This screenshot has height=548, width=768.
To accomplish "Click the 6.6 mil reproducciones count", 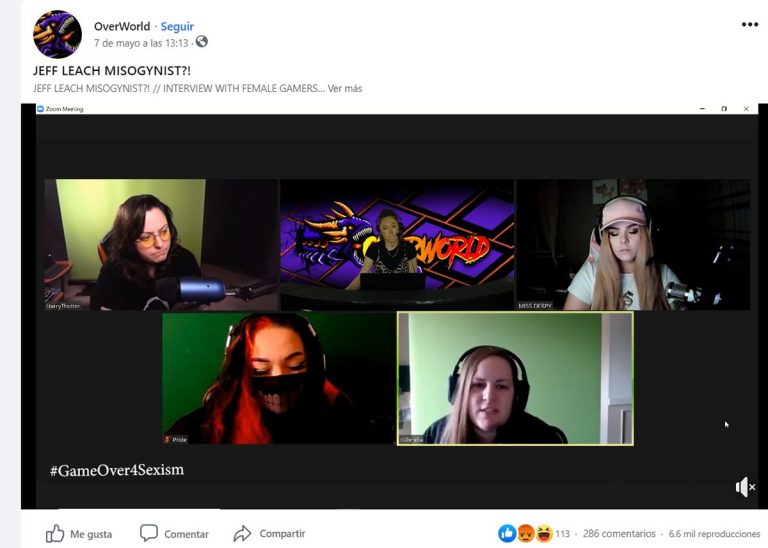I will coord(714,534).
